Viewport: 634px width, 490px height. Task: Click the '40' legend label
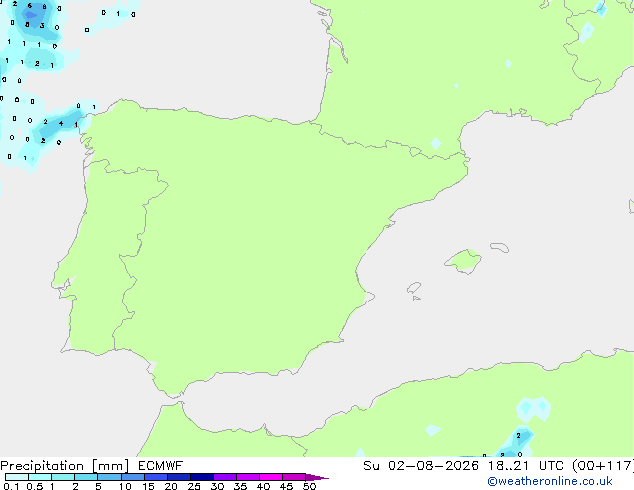[x=263, y=486]
